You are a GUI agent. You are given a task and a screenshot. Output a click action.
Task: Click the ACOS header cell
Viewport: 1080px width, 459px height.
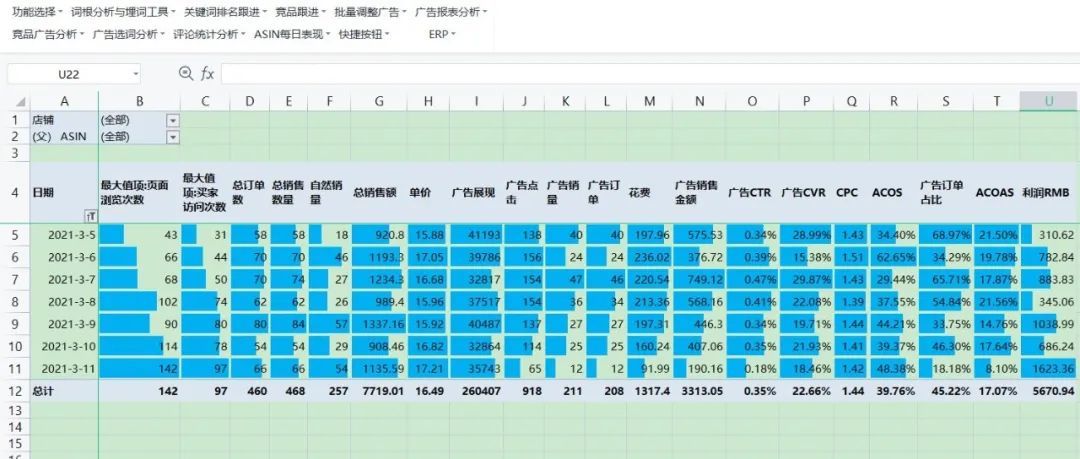(x=893, y=193)
